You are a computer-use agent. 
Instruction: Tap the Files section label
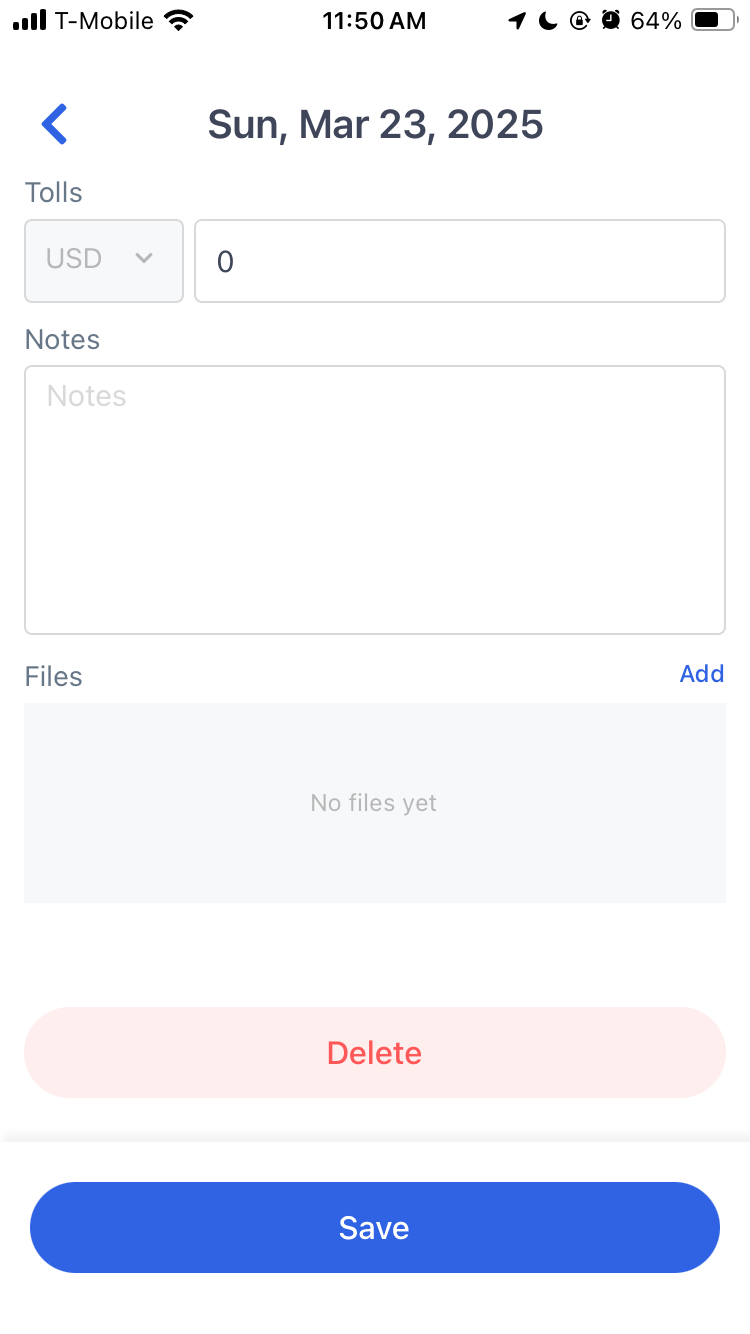(x=54, y=677)
